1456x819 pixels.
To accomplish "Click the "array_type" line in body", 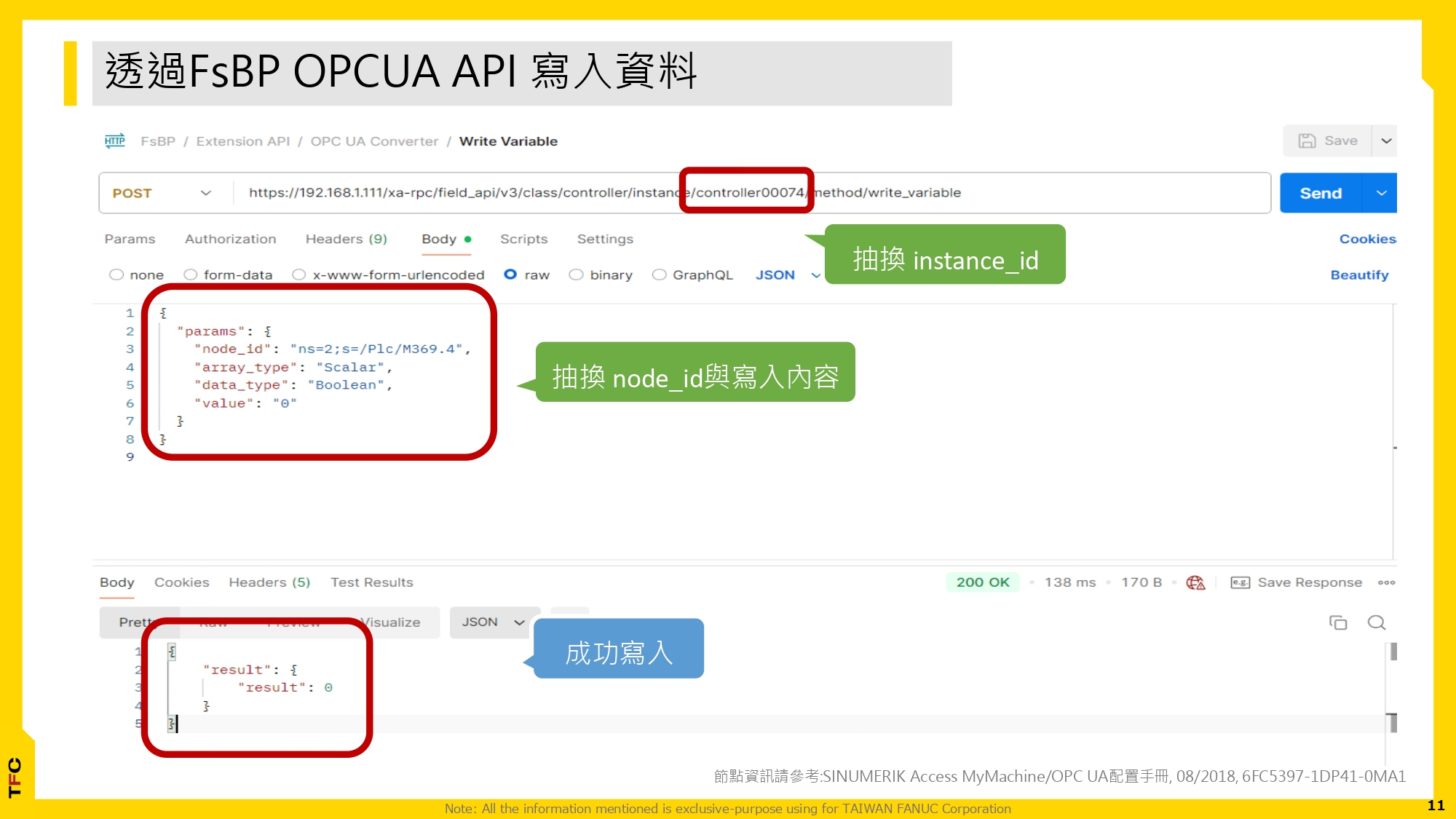I will click(293, 367).
